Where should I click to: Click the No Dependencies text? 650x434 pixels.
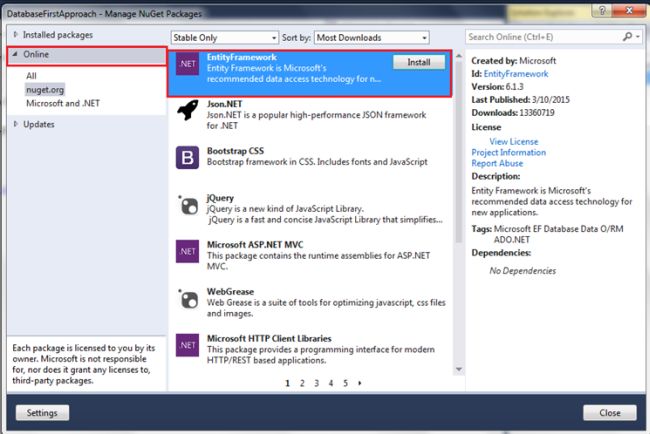[522, 271]
